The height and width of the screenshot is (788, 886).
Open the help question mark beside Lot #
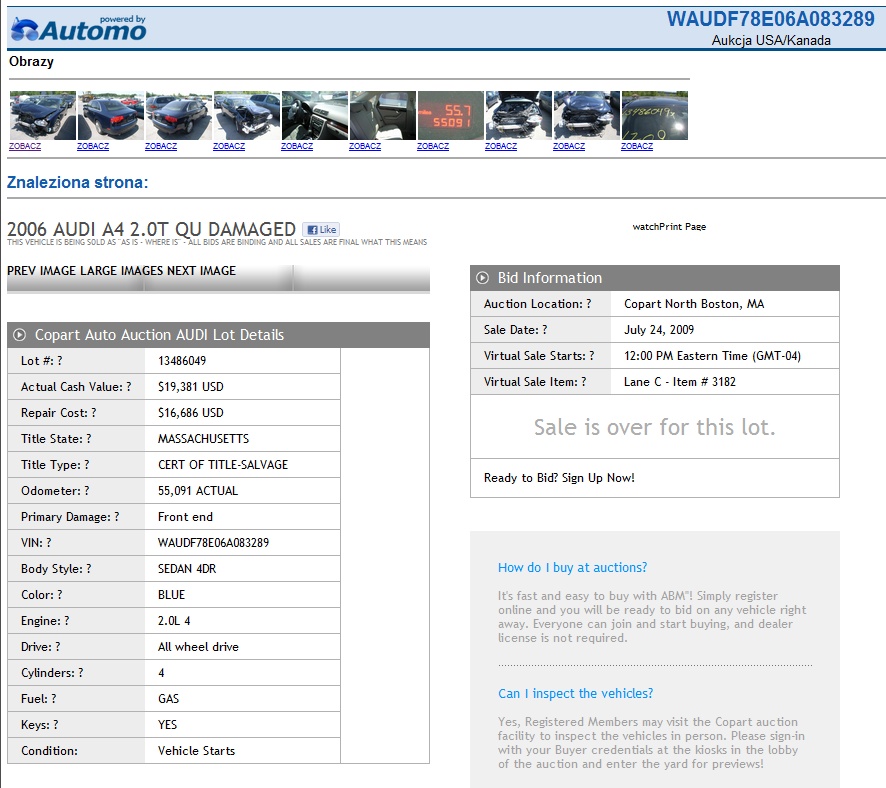[60, 361]
